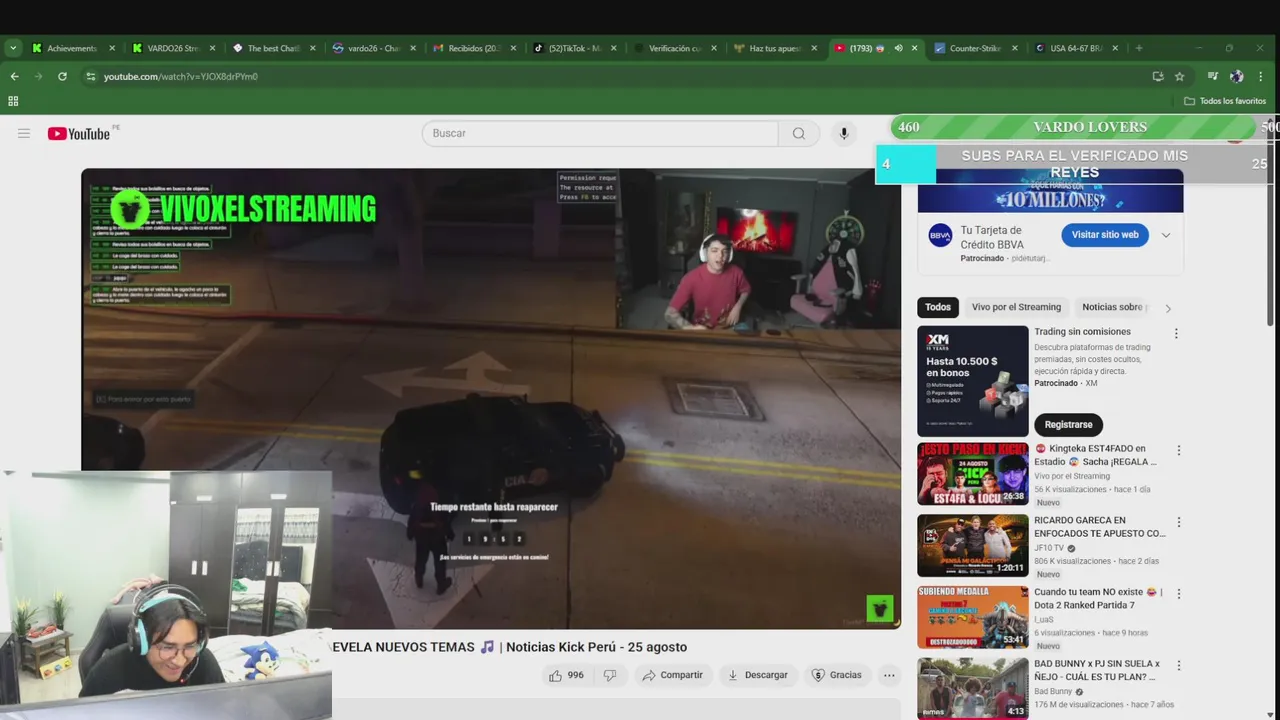The height and width of the screenshot is (720, 1280).
Task: Like the video with thumbs up
Action: (566, 675)
